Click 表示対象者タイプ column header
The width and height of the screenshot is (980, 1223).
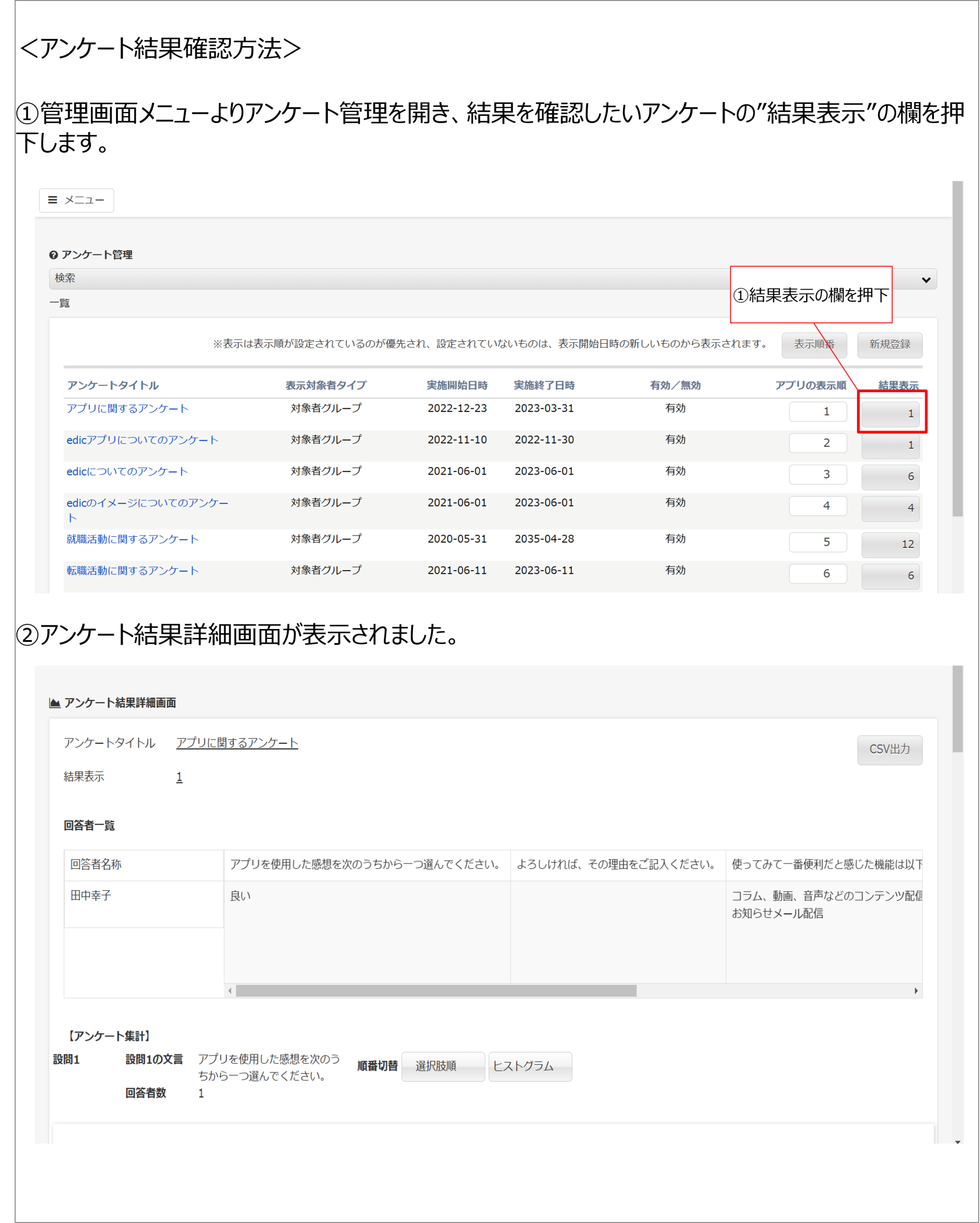coord(325,385)
